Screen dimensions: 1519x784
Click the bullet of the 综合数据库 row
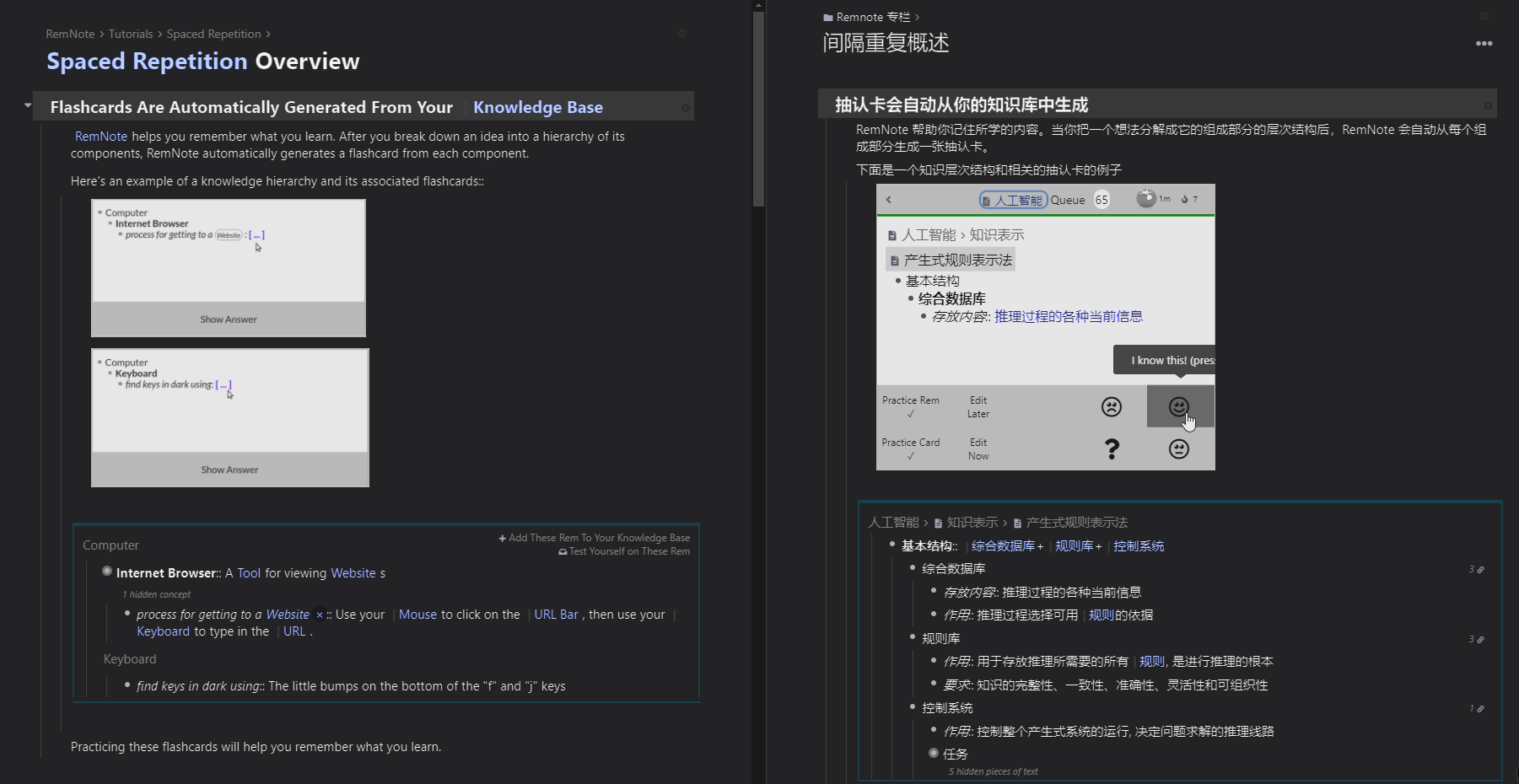[x=913, y=567]
